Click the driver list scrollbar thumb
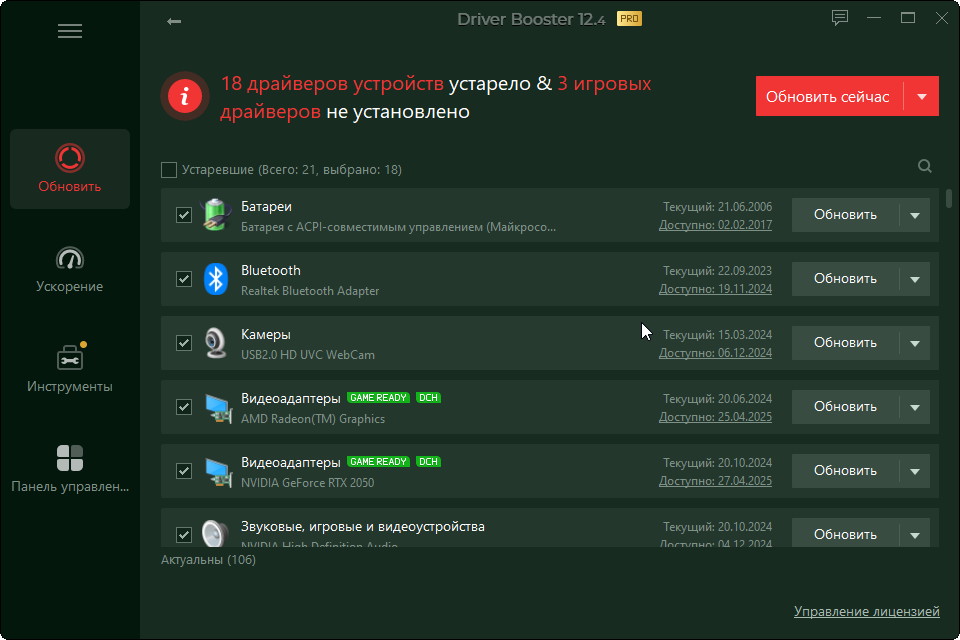The width and height of the screenshot is (960, 640). coord(948,198)
